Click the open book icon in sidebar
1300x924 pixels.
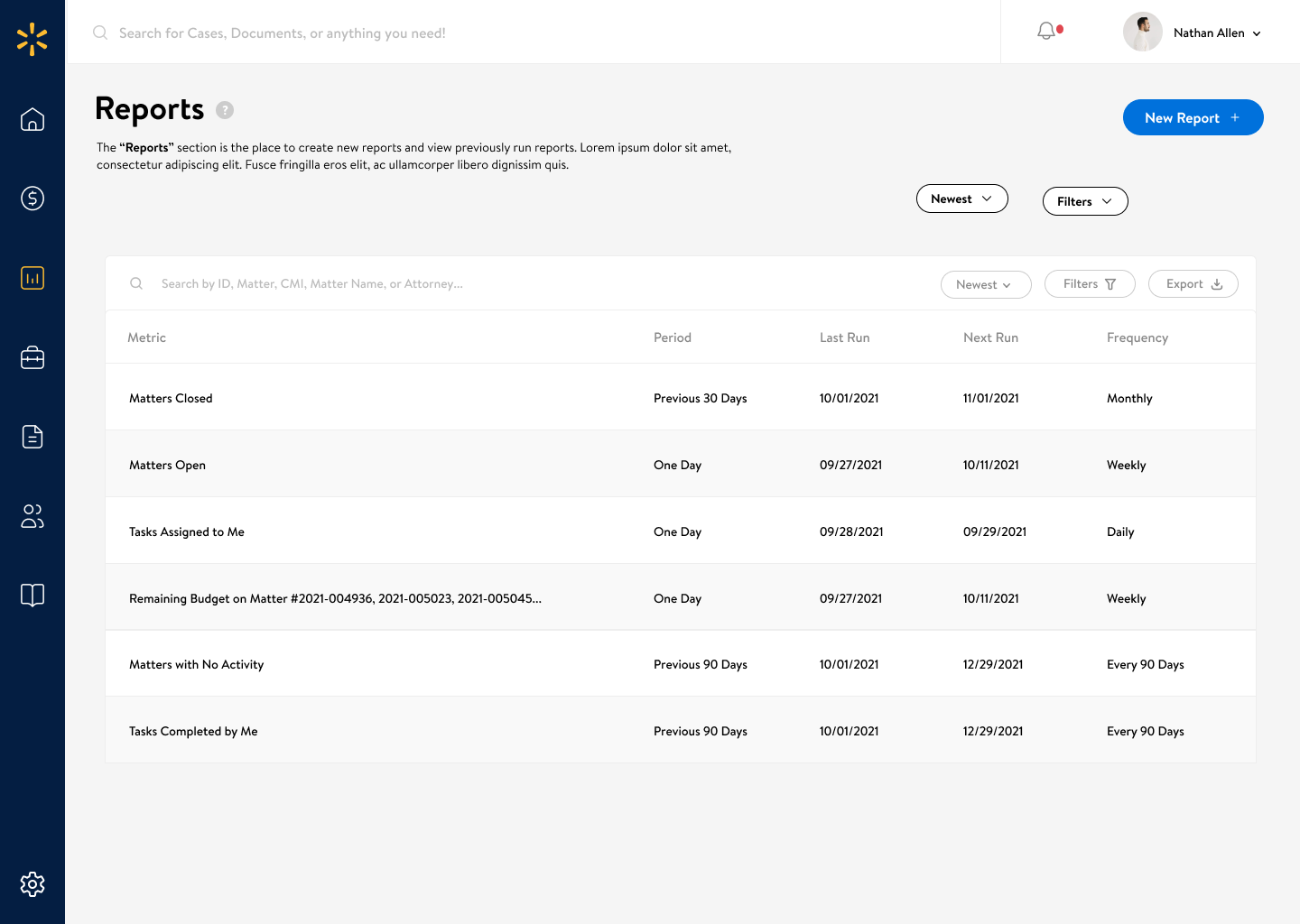pos(32,596)
